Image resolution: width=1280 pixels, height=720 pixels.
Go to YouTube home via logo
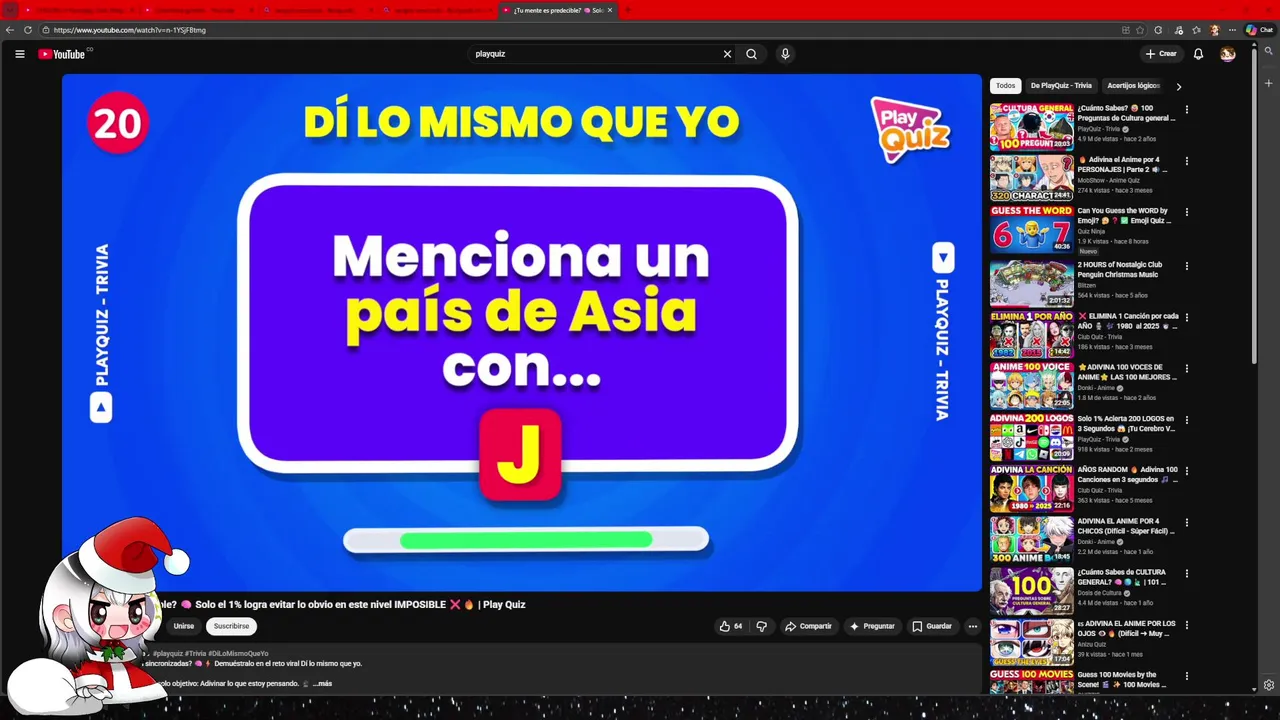pyautogui.click(x=62, y=54)
